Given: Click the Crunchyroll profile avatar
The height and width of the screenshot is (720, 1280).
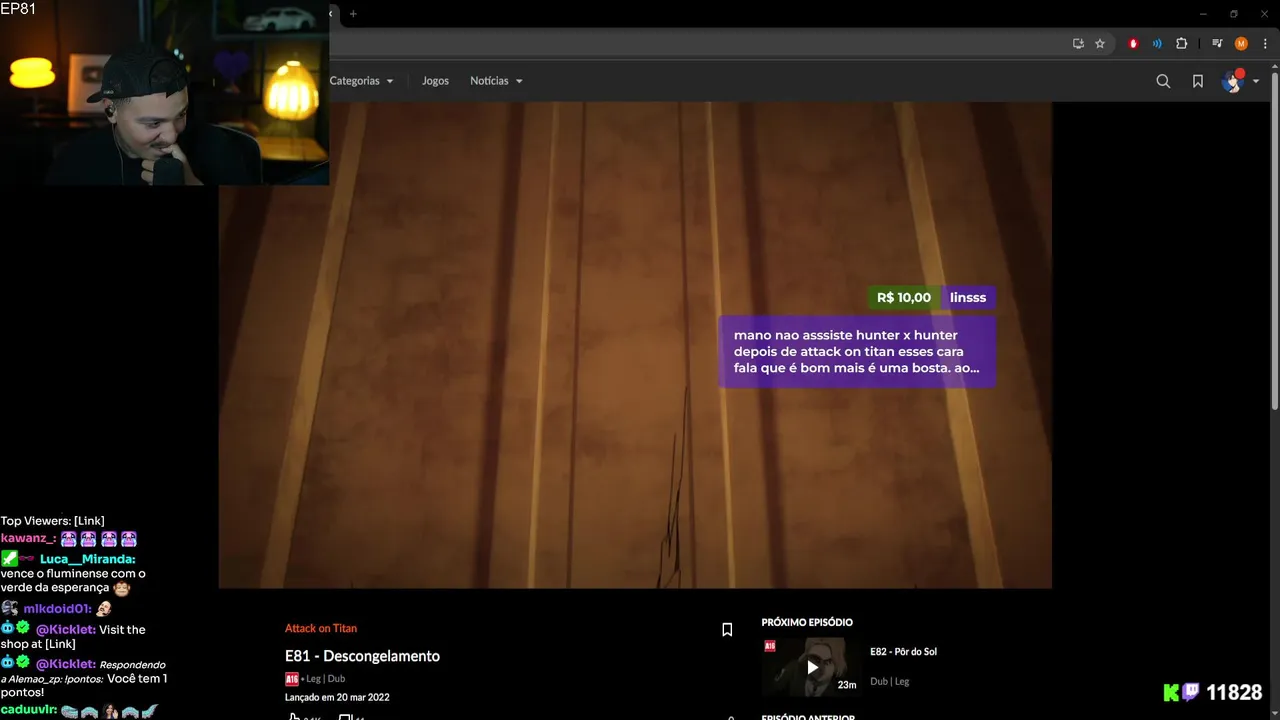Looking at the screenshot, I should pos(1232,81).
